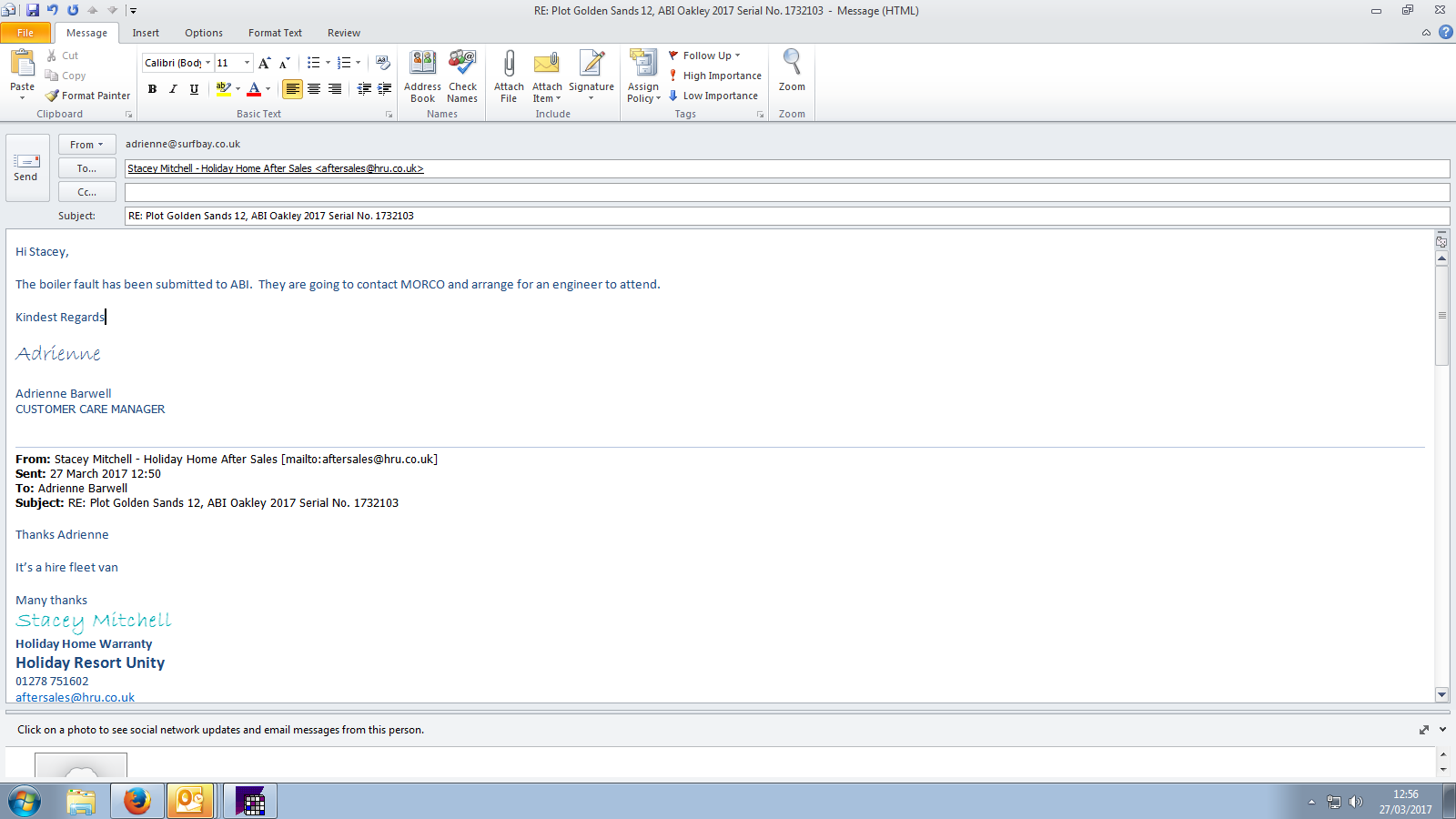1456x819 pixels.
Task: Align text to the left
Action: (x=292, y=88)
